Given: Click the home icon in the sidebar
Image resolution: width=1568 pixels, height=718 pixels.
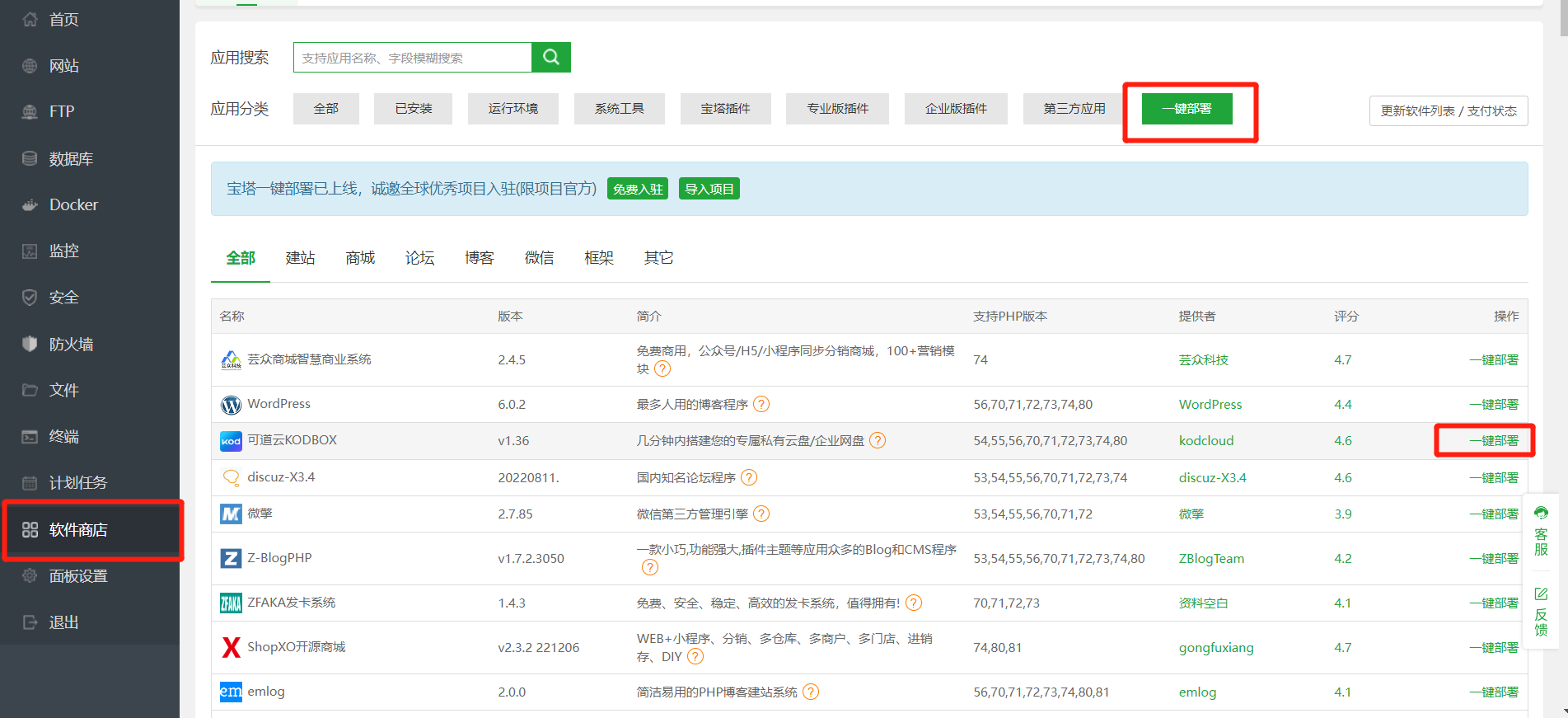Looking at the screenshot, I should [30, 19].
